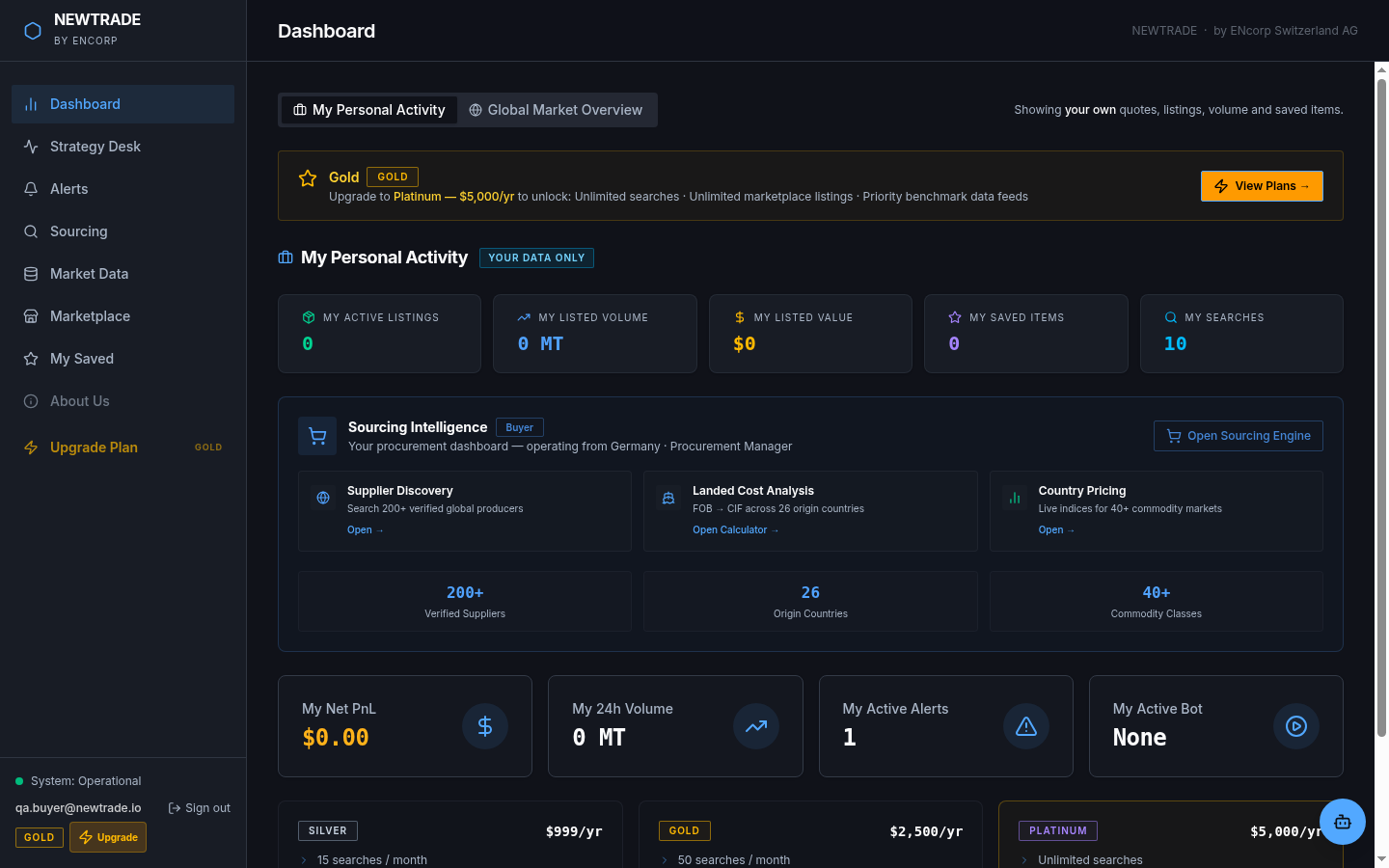This screenshot has height=868, width=1389.
Task: Click the trend icon on My 24h Volume card
Action: 756,726
